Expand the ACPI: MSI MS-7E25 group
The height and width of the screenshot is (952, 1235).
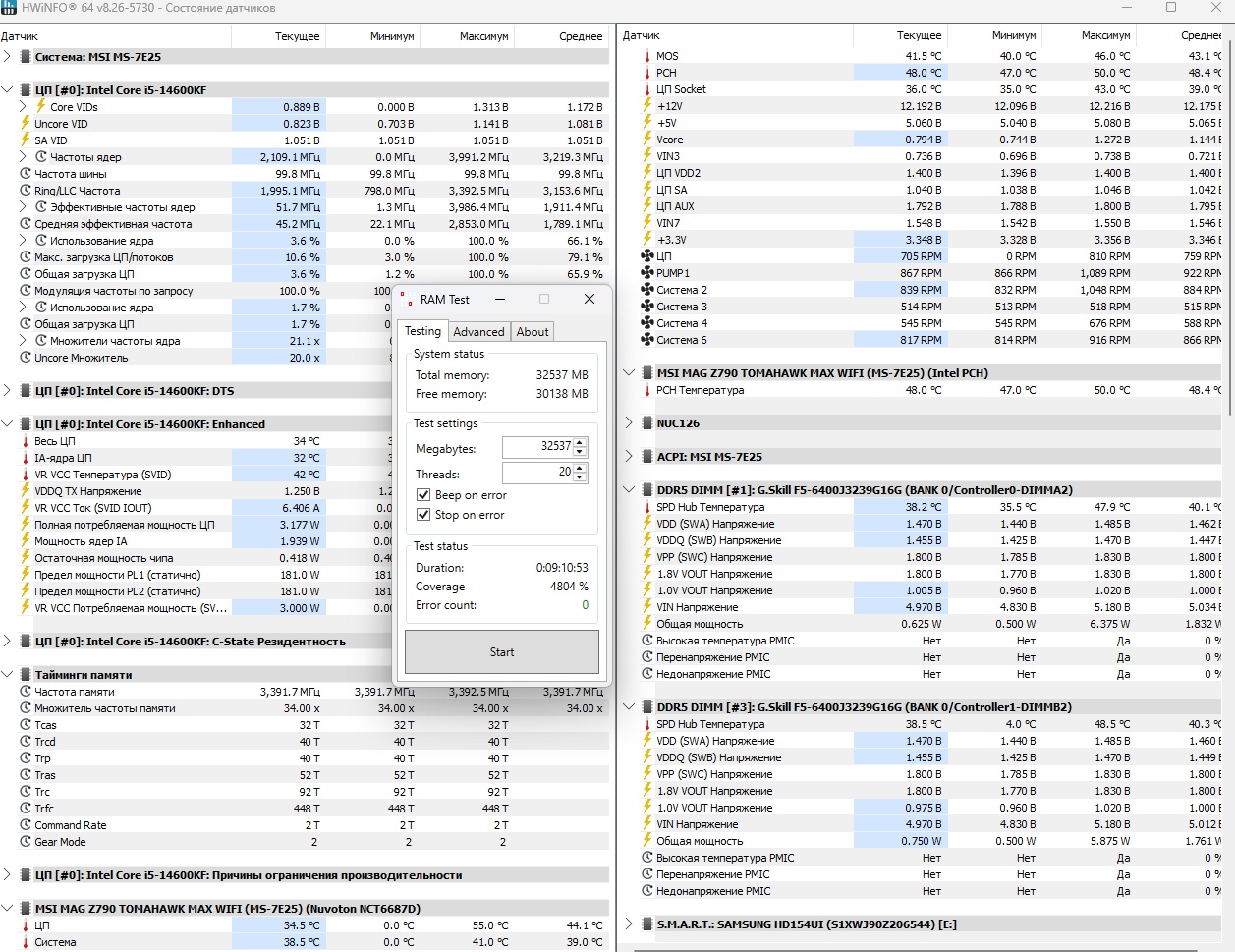pyautogui.click(x=630, y=457)
